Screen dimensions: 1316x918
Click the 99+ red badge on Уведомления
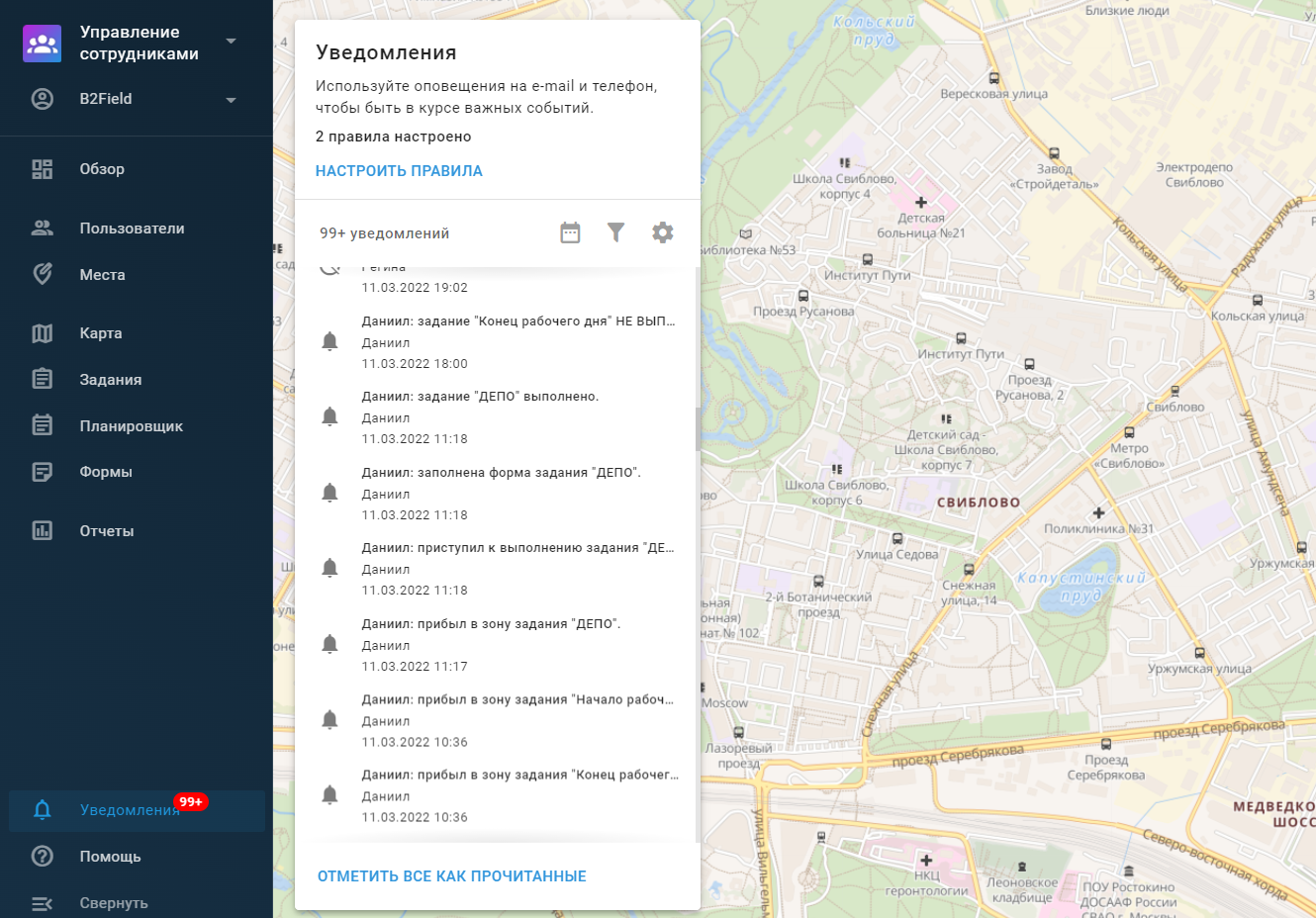(x=191, y=801)
